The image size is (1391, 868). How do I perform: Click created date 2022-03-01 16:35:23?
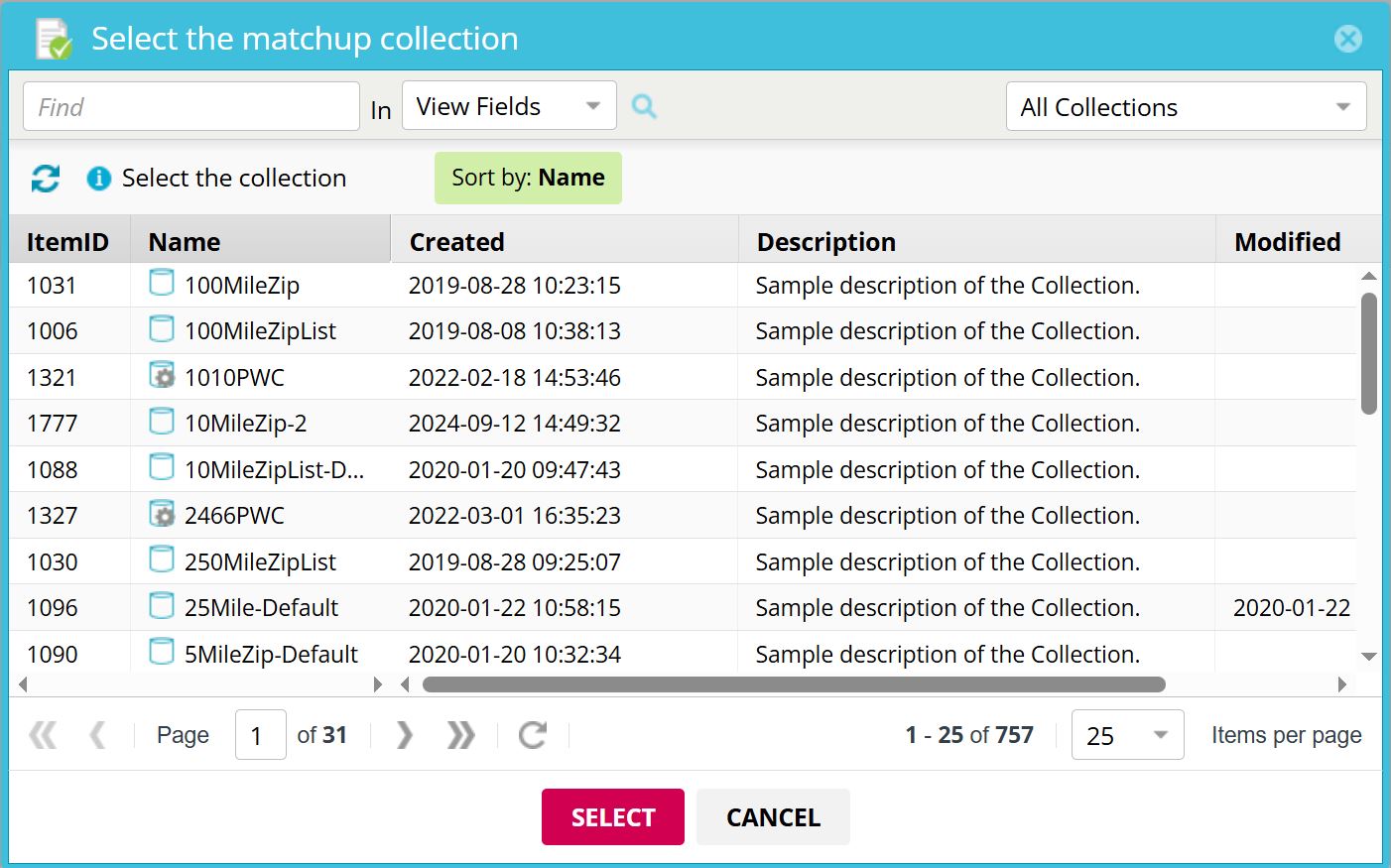[x=515, y=516]
